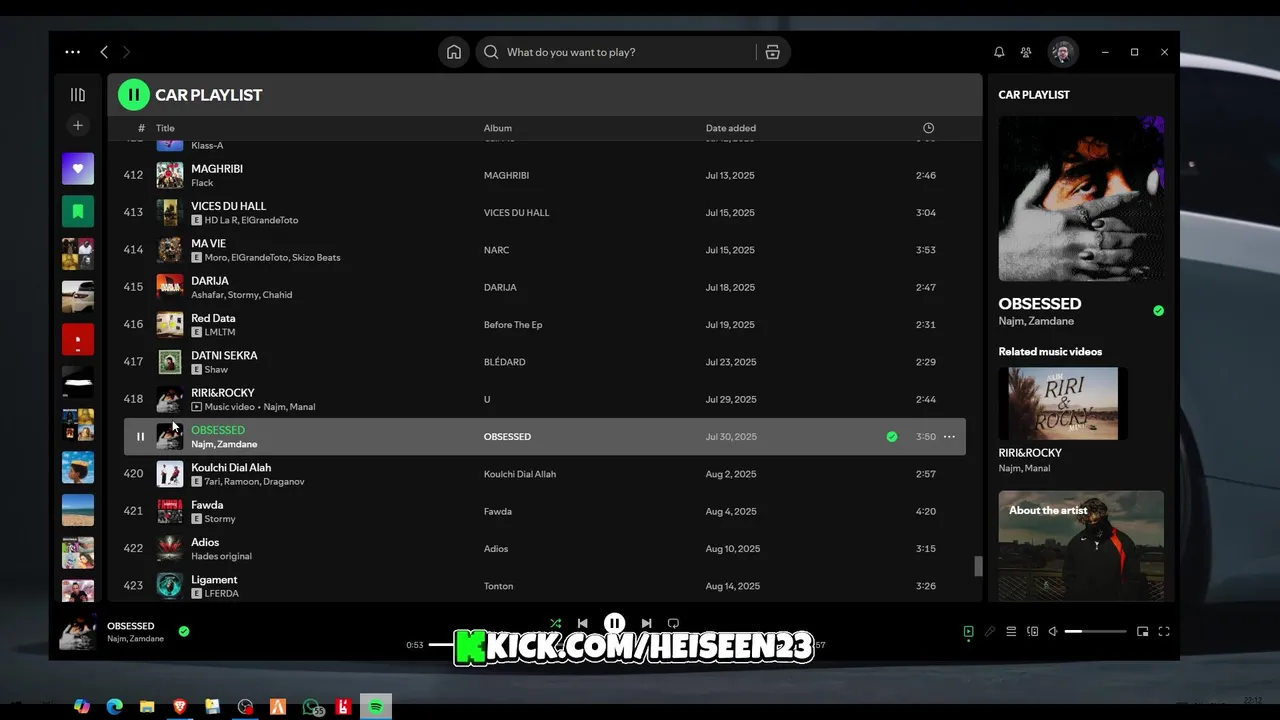The height and width of the screenshot is (720, 1280).
Task: Click the lyrics microphone icon
Action: click(990, 632)
